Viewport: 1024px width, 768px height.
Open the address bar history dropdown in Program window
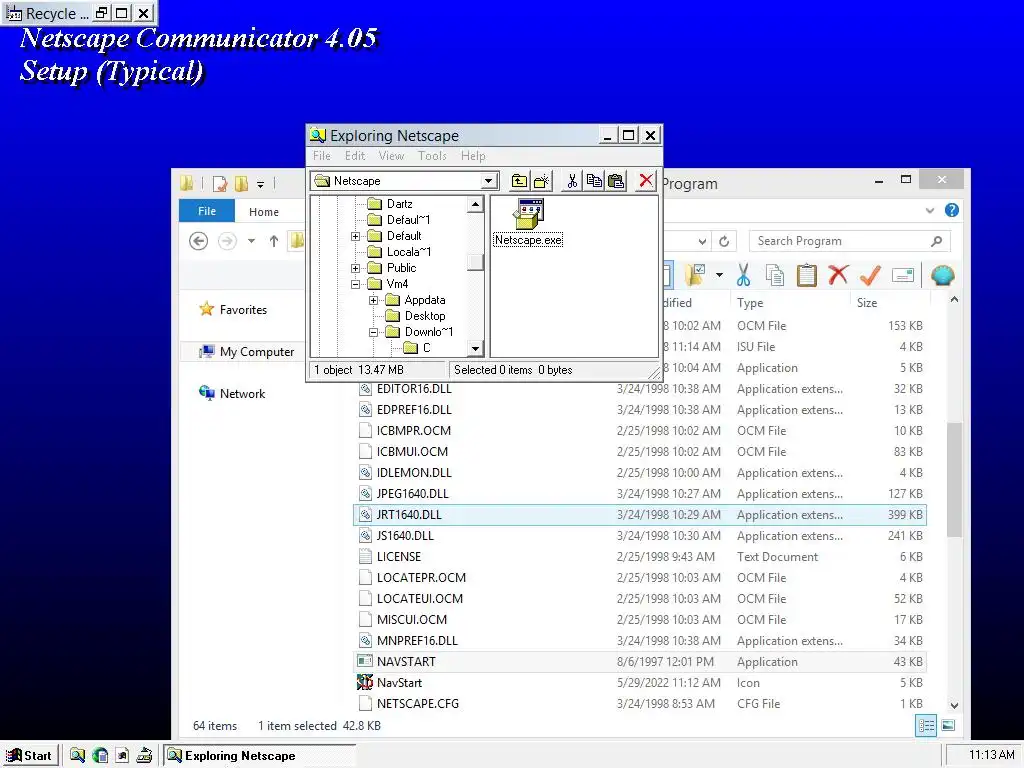[x=702, y=242]
